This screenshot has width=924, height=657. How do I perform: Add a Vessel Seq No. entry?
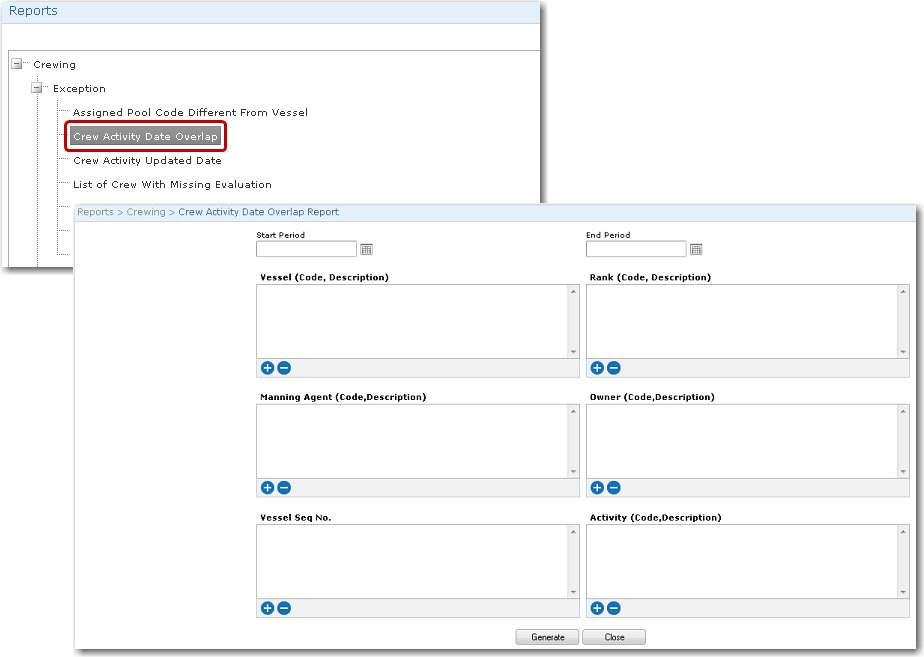[x=267, y=608]
